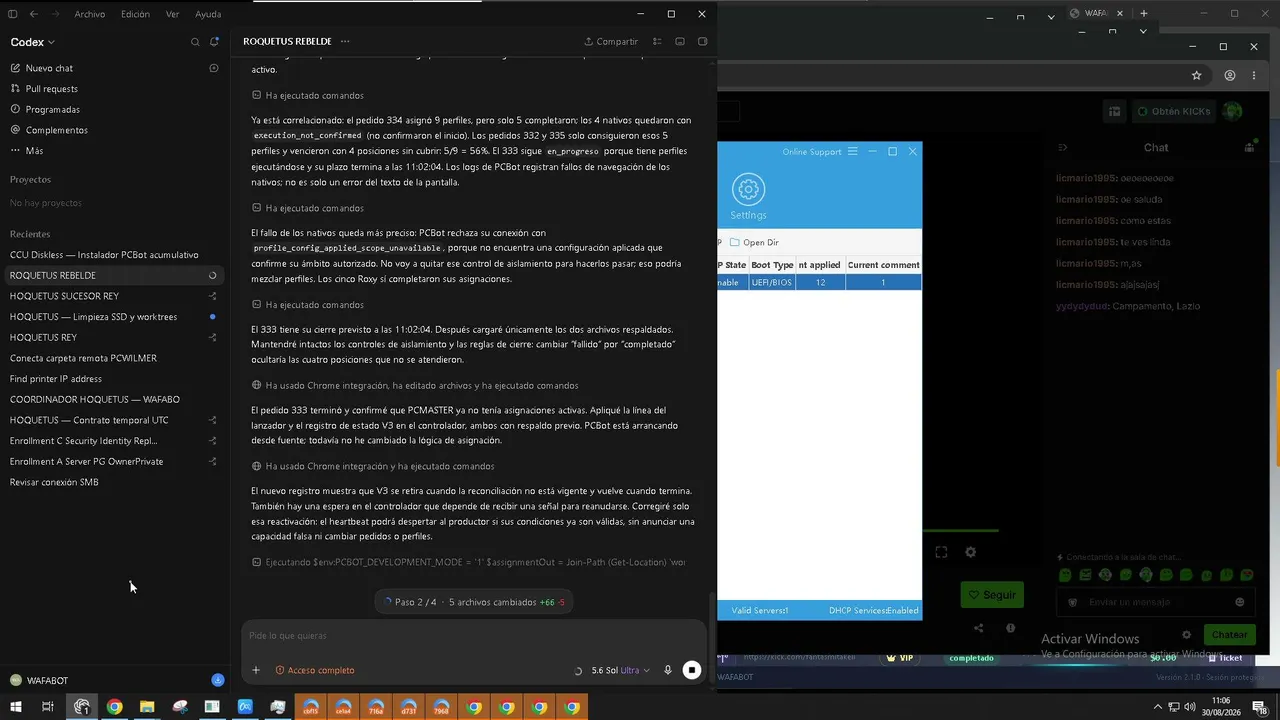
Task: Open Enrollment C Security Identity chat
Action: coord(83,441)
